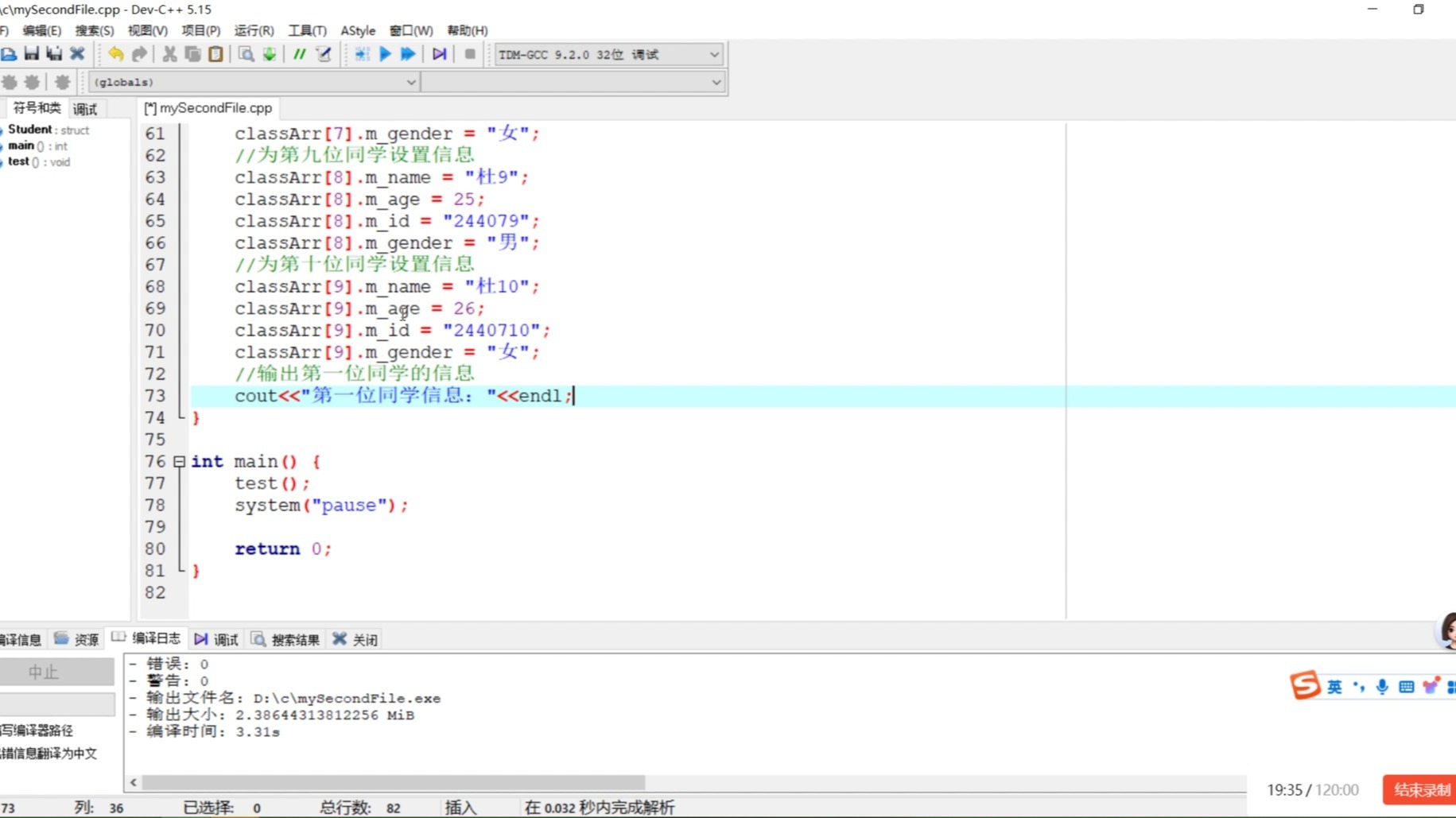Screen dimensions: 1456x818
Task: Compile and run with double-arrow icon
Action: tap(408, 54)
